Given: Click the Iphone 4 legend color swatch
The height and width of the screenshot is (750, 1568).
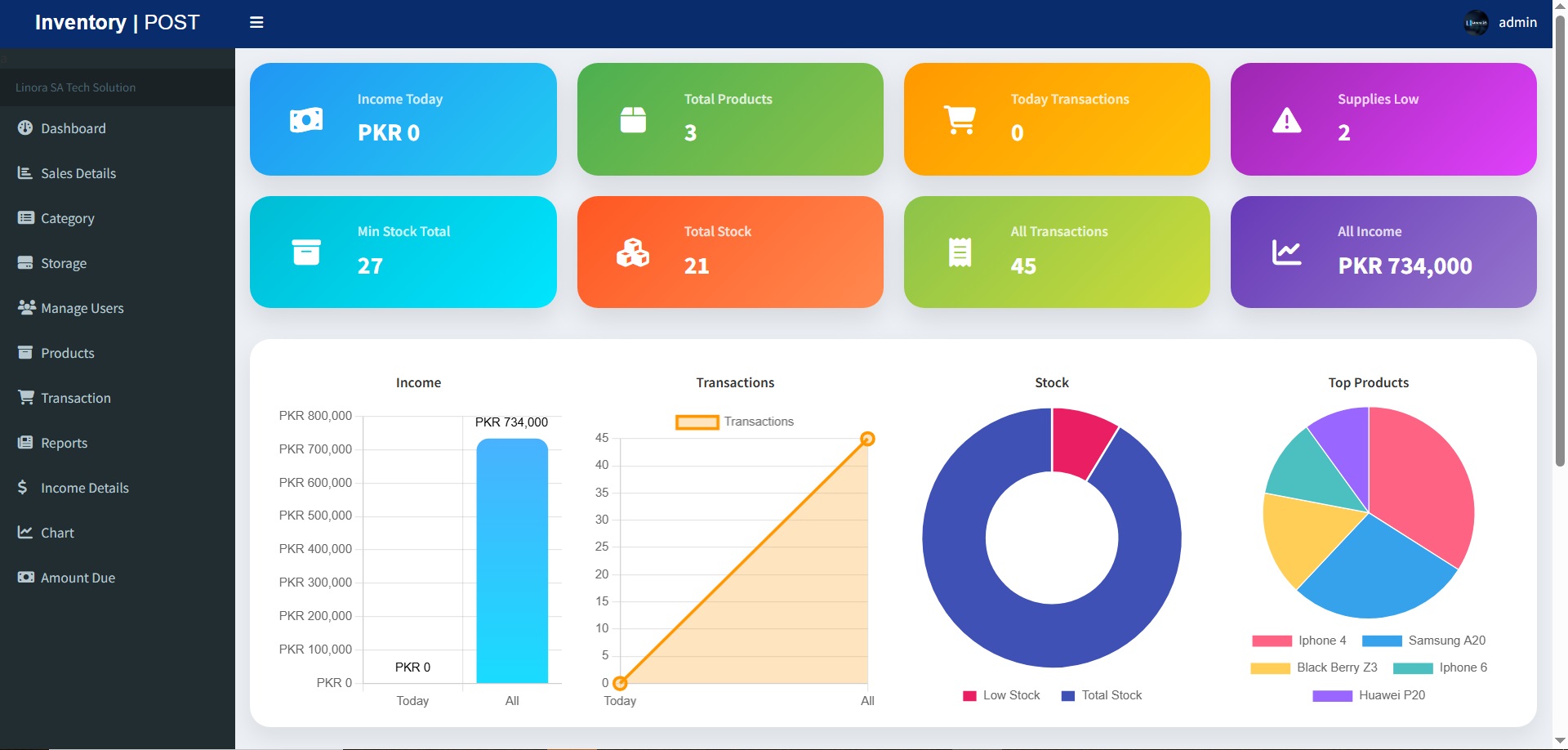Looking at the screenshot, I should click(x=1272, y=641).
